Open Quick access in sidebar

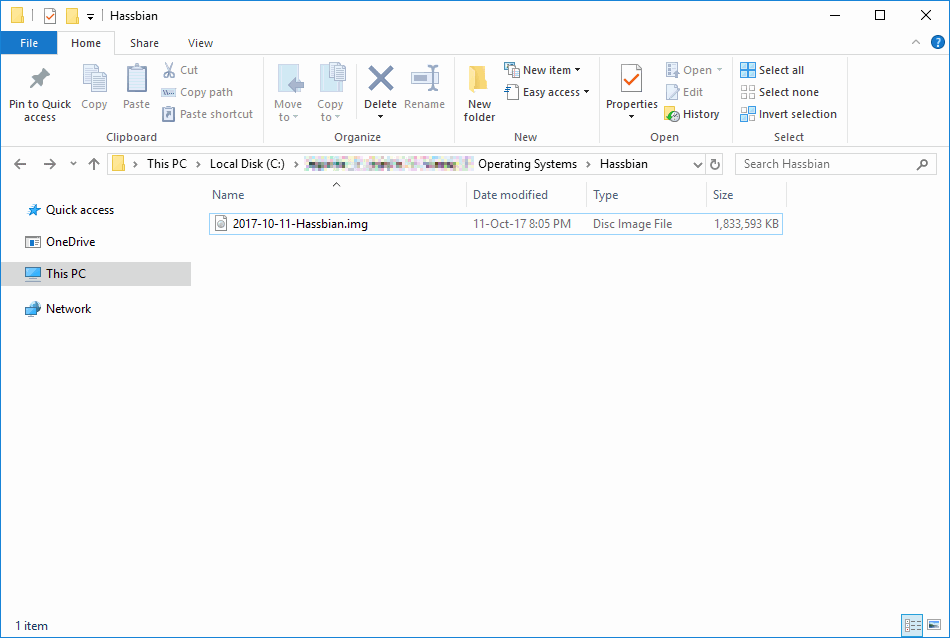click(79, 210)
